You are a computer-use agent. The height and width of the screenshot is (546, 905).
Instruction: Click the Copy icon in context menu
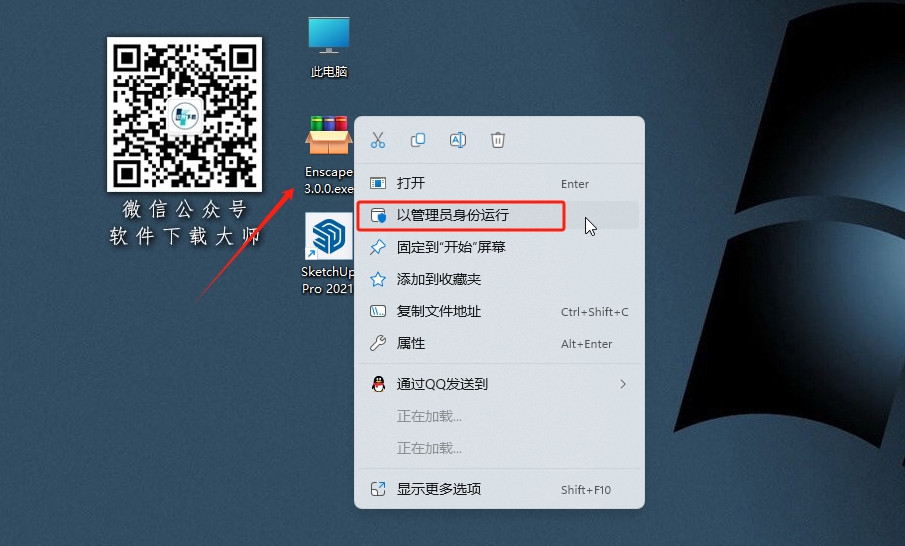tap(418, 140)
